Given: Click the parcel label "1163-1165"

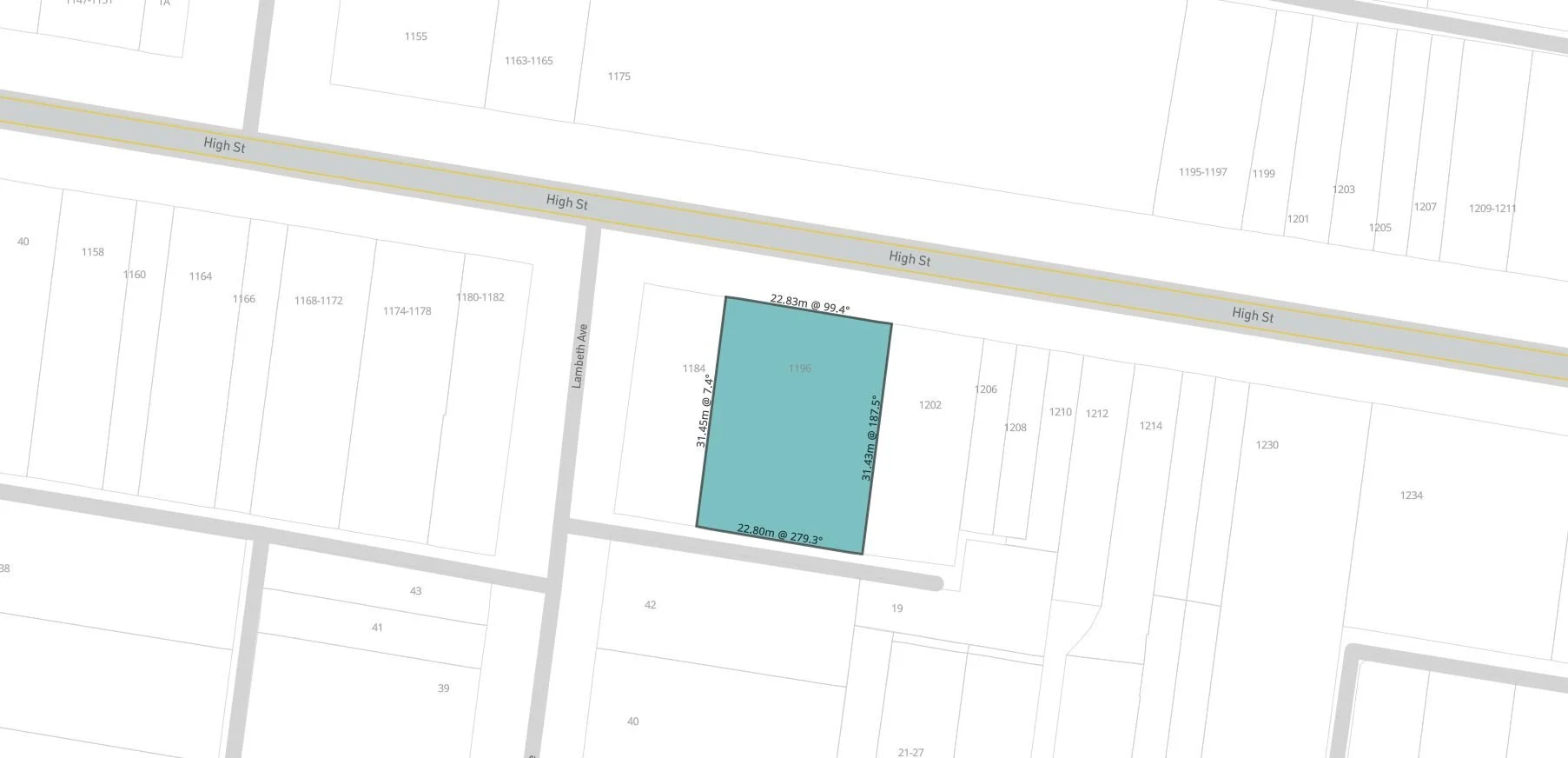Looking at the screenshot, I should tap(529, 61).
